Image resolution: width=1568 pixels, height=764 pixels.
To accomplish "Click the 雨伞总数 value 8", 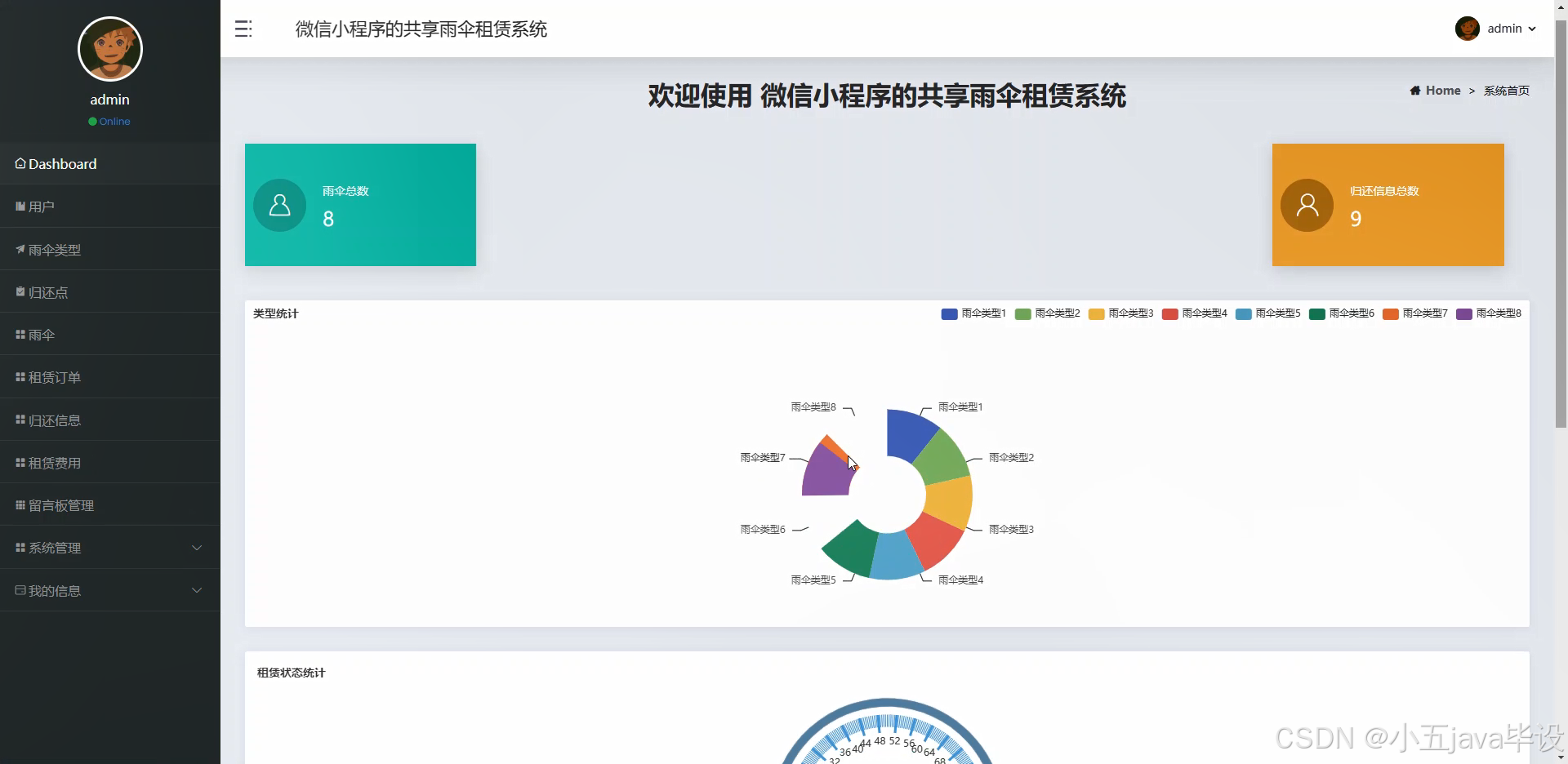I will click(328, 219).
